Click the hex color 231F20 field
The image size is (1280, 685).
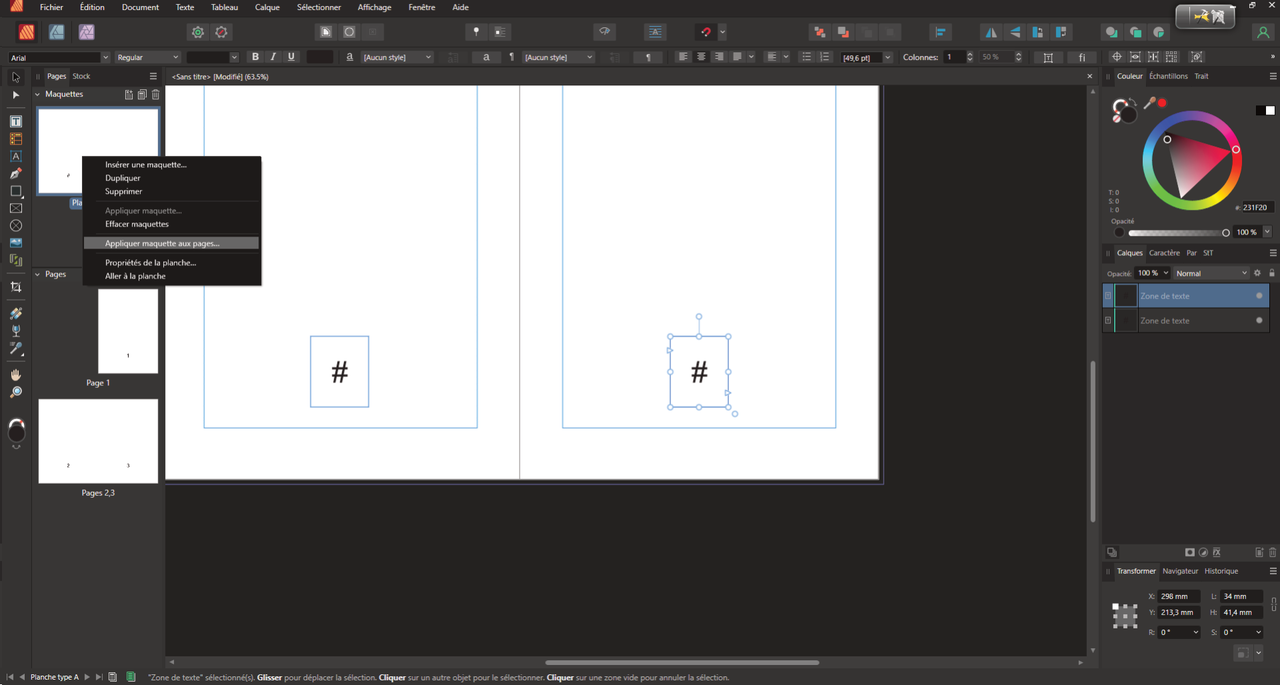pyautogui.click(x=1256, y=208)
